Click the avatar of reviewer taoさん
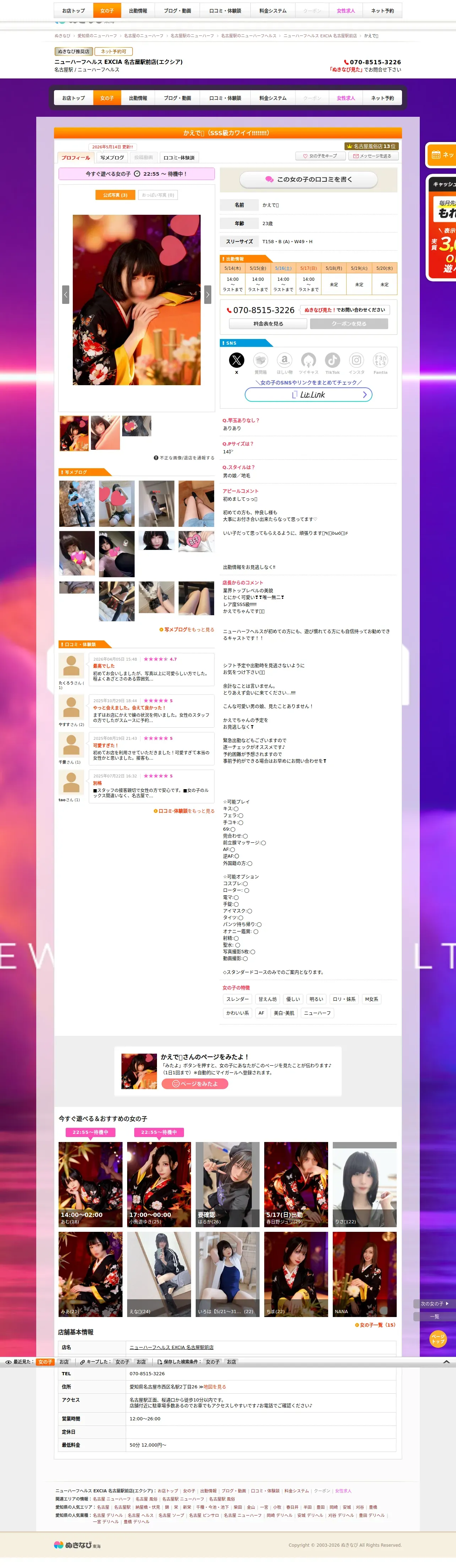The height and width of the screenshot is (1568, 456). [71, 783]
